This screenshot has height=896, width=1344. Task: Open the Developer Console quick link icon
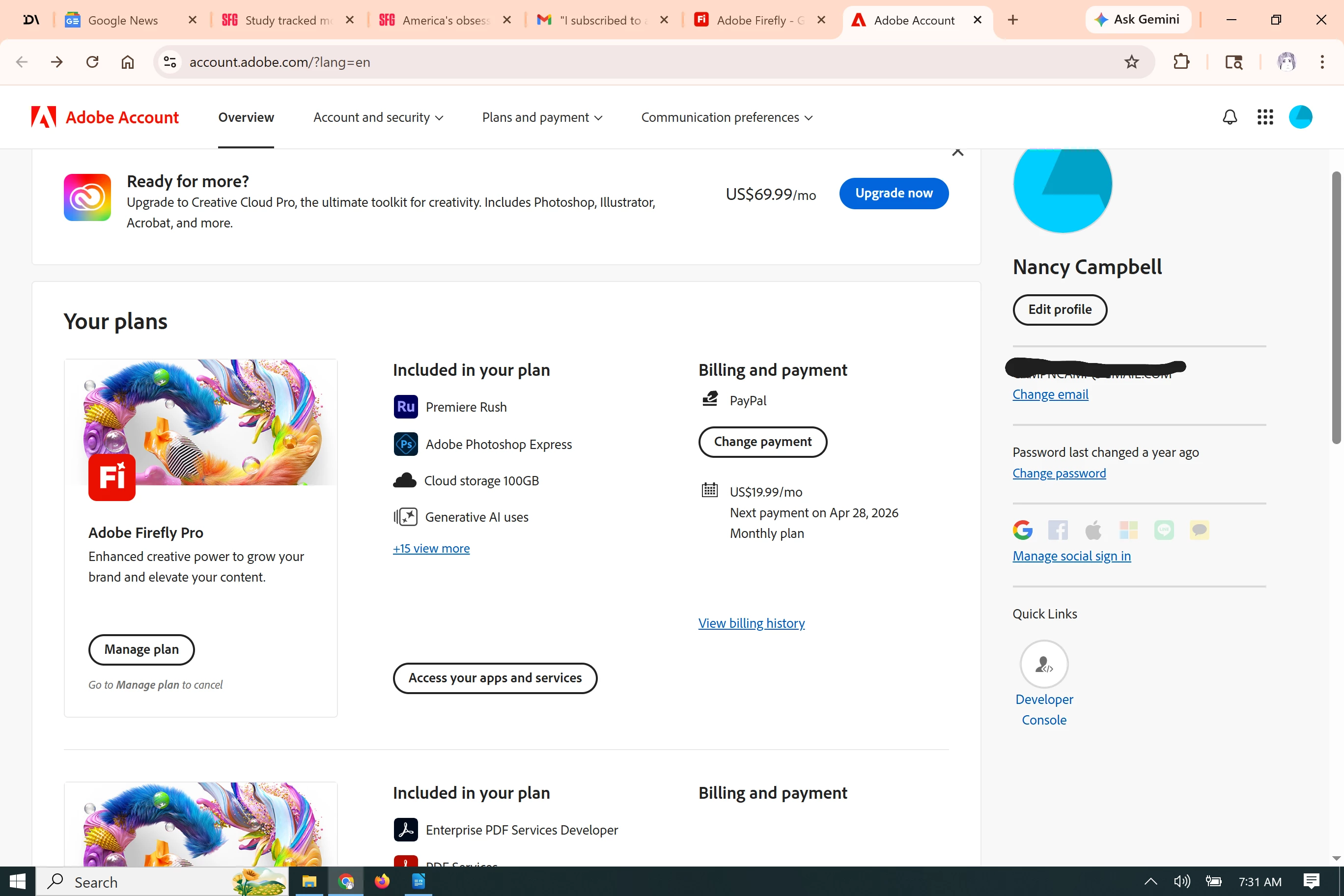click(1043, 664)
